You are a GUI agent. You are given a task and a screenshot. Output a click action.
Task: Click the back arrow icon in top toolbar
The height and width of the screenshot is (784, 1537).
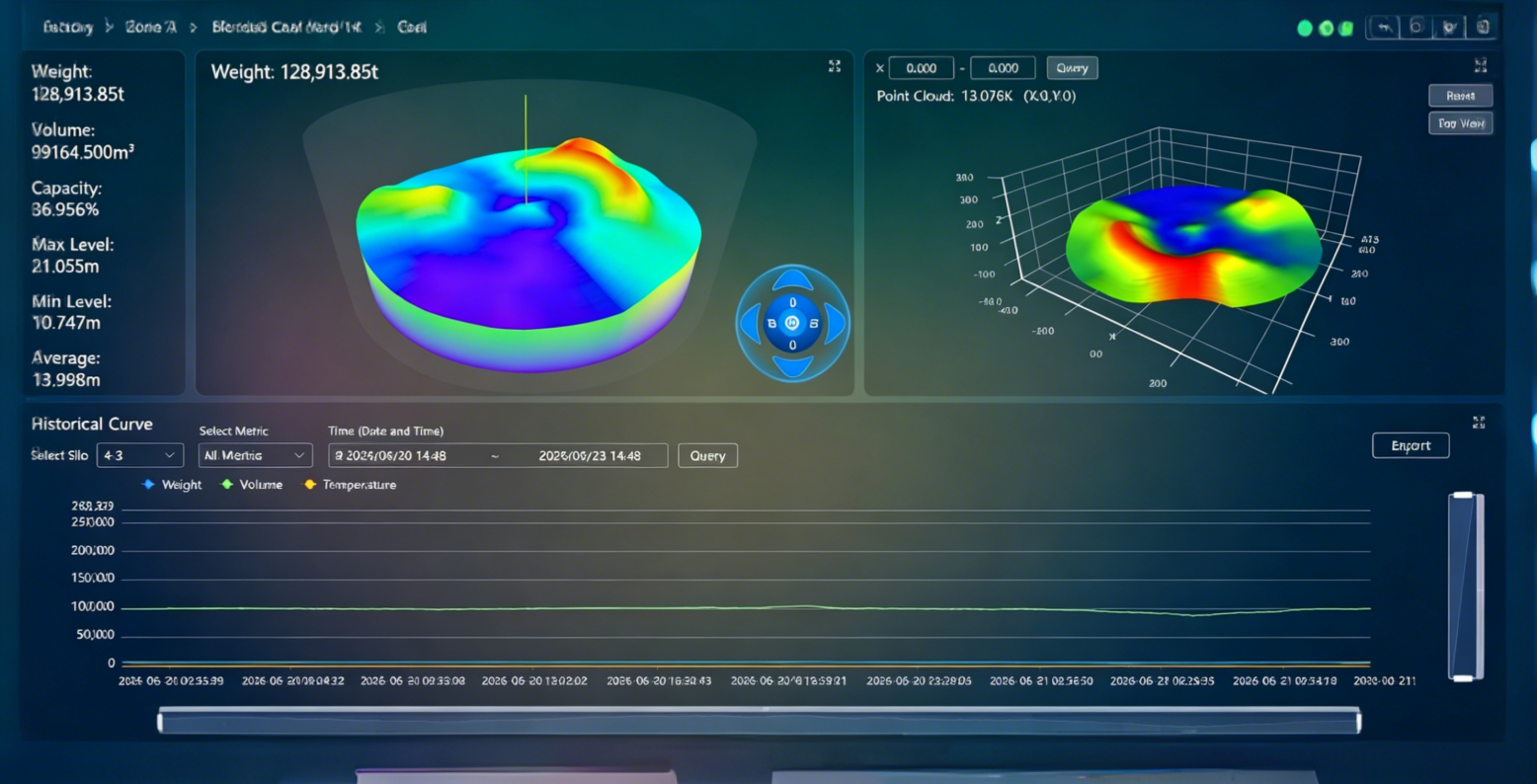click(1384, 28)
